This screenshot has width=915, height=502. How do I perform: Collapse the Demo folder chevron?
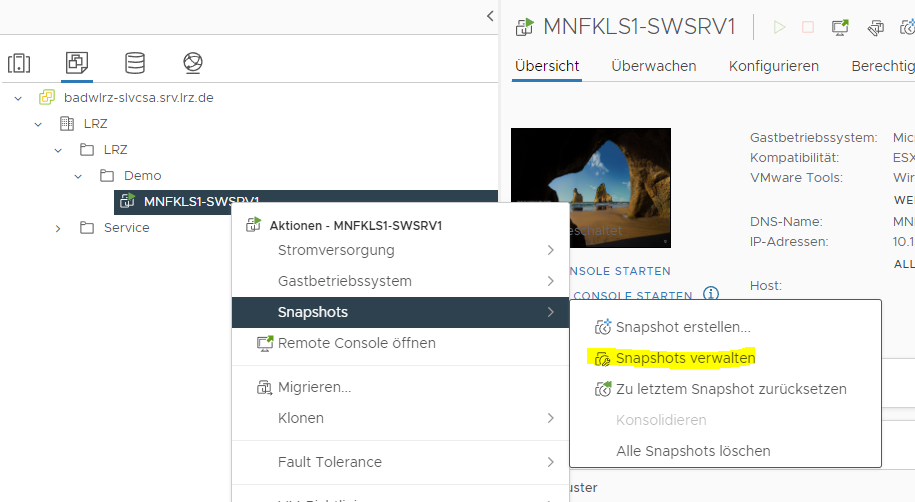click(78, 176)
